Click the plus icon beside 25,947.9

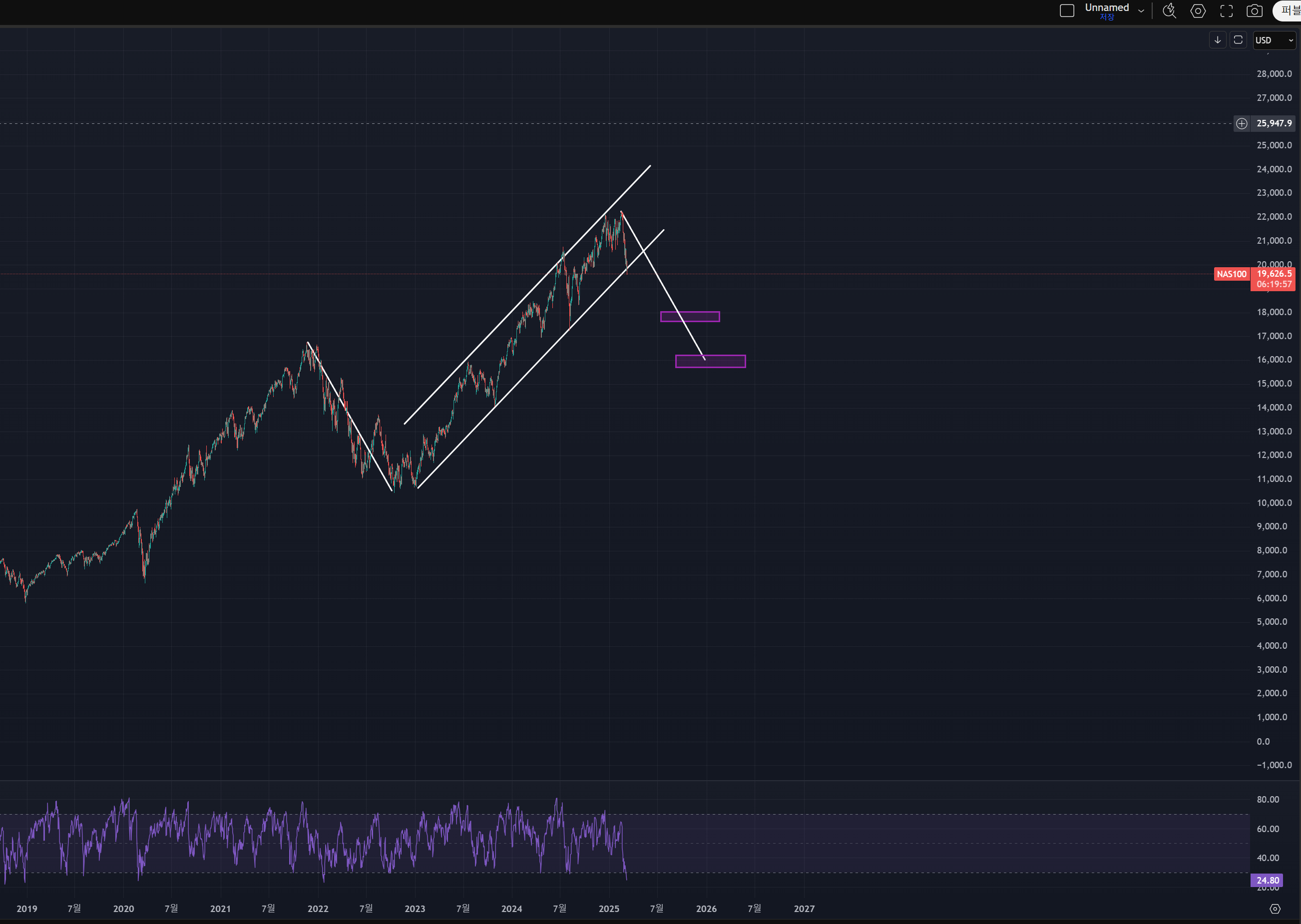1242,123
